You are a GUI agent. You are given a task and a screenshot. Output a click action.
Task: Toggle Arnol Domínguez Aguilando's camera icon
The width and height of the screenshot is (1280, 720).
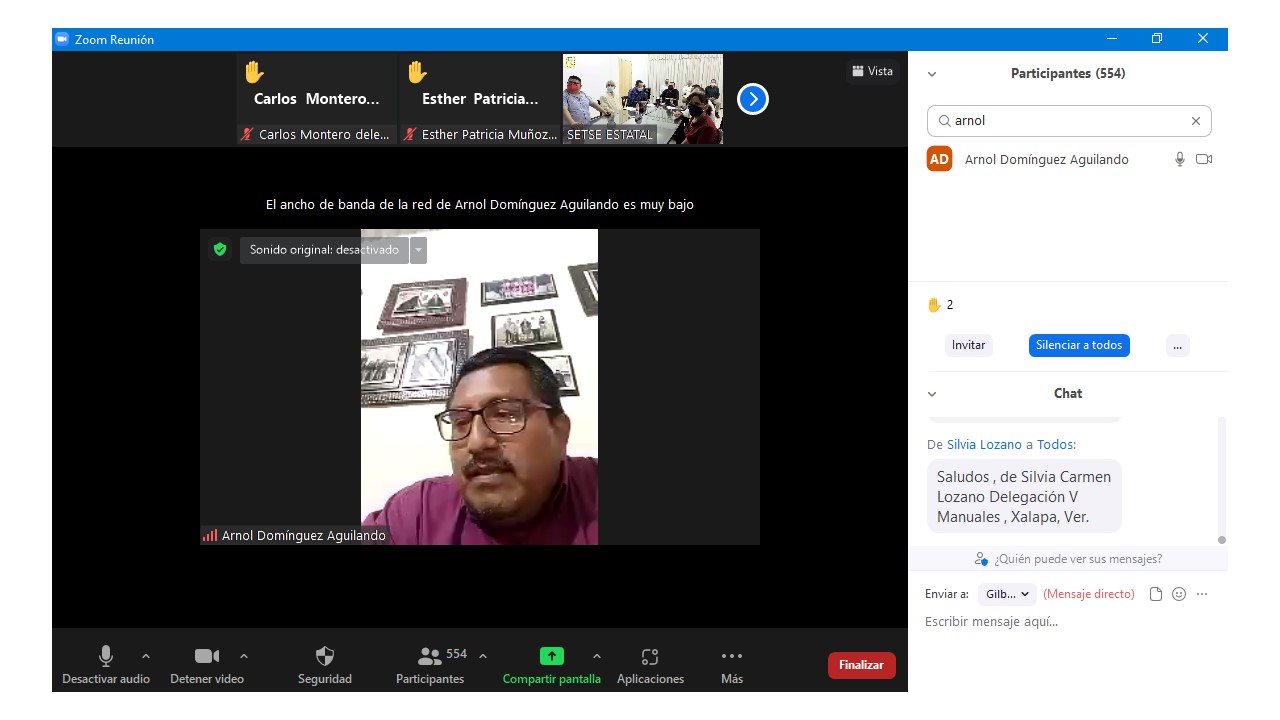pos(1204,159)
